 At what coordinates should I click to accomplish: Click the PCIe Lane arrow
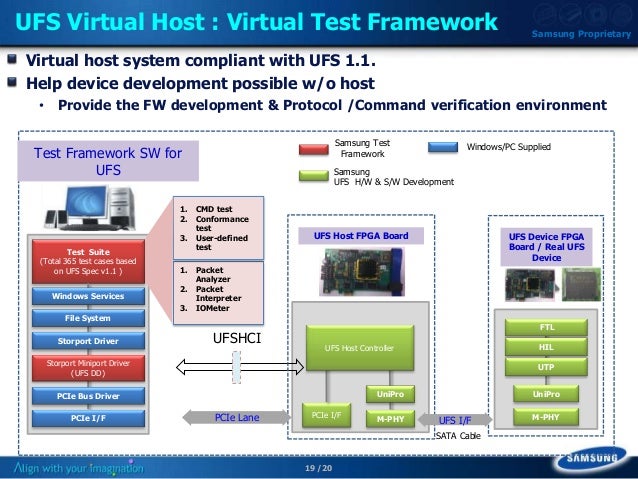237,418
